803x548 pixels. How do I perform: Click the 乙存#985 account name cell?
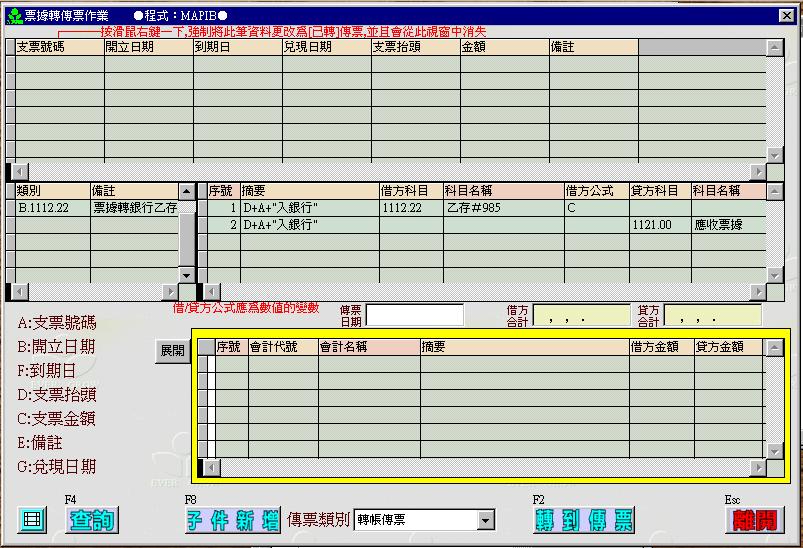click(x=502, y=208)
